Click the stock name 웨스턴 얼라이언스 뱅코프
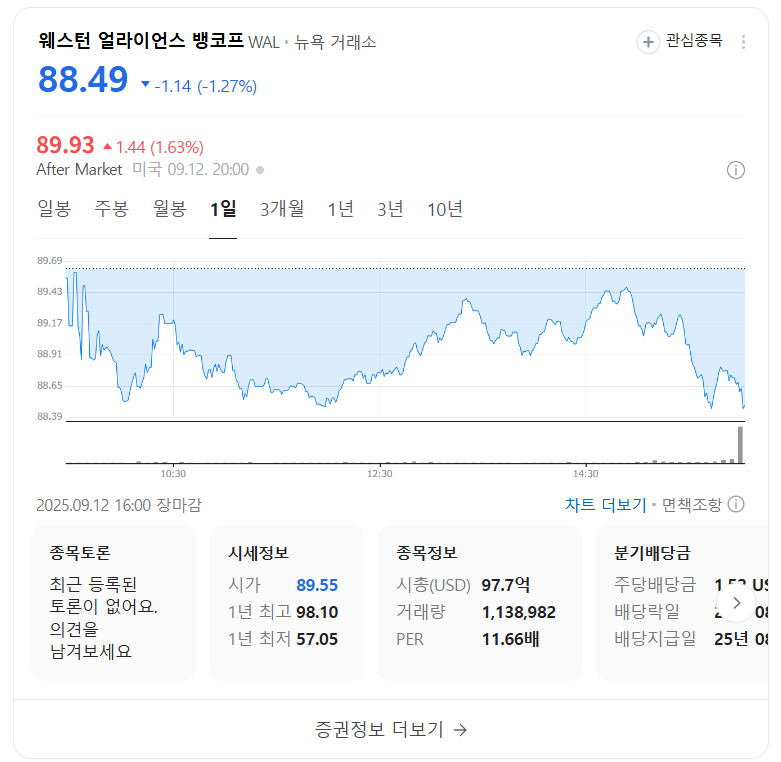 click(141, 40)
